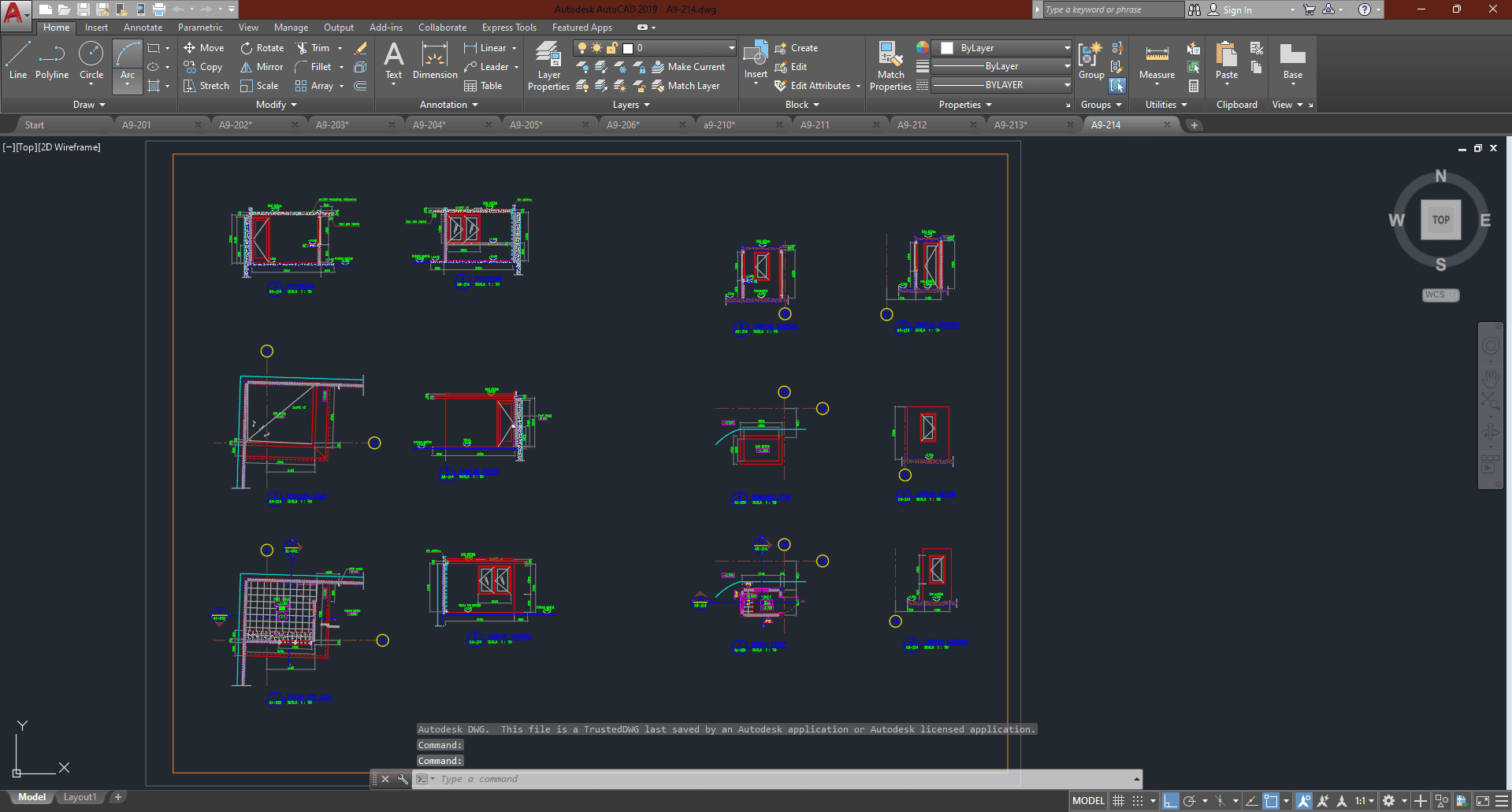Toggle Ortho mode in status bar
Screen dimensions: 1512x812
[x=1170, y=801]
